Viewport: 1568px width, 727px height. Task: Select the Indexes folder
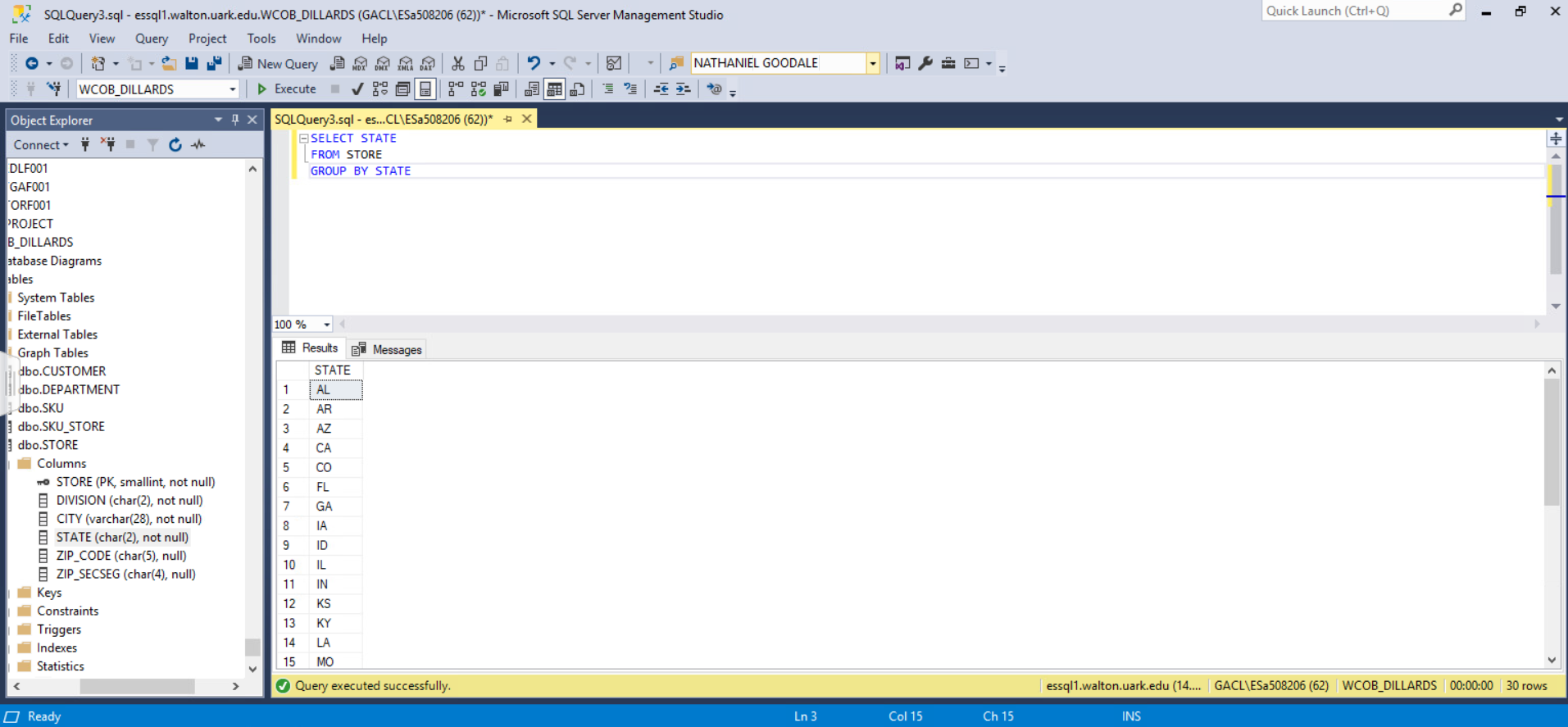point(57,648)
